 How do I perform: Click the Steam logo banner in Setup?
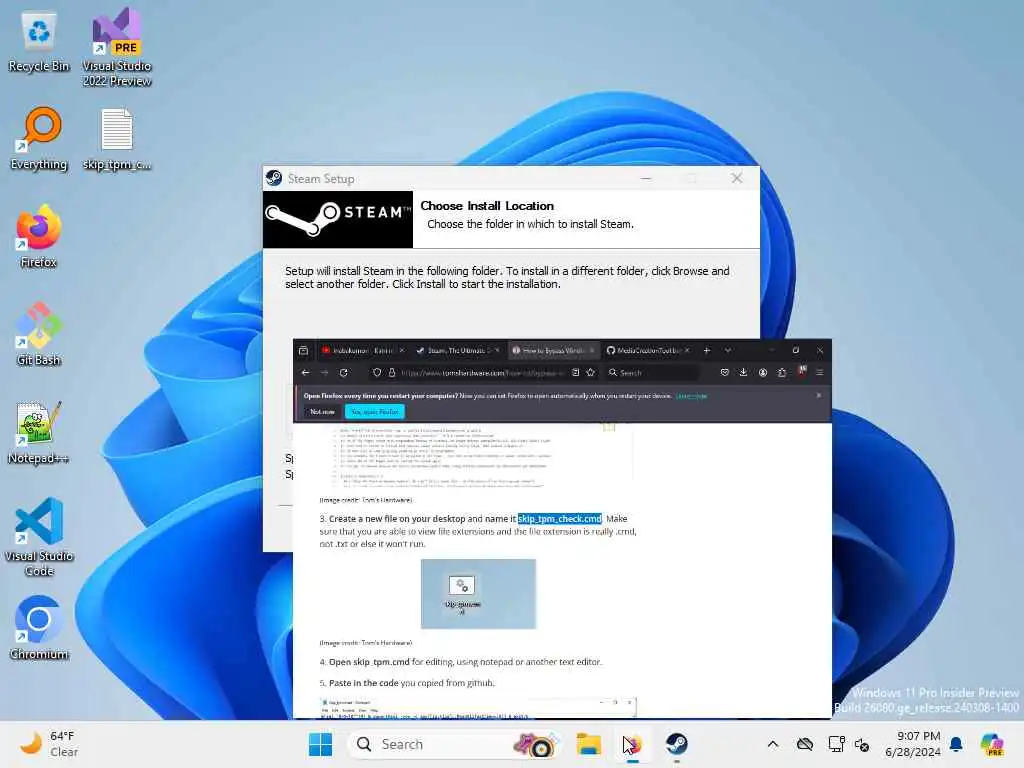click(338, 219)
